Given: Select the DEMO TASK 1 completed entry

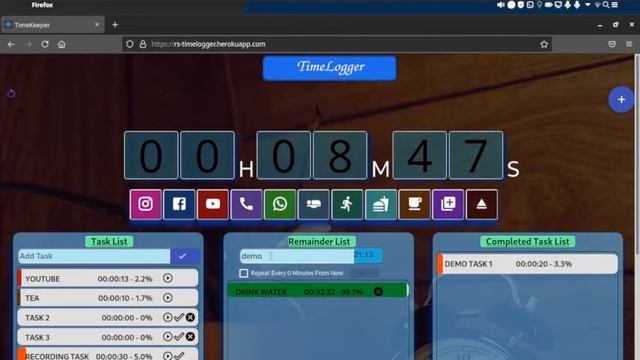Looking at the screenshot, I should coord(527,264).
